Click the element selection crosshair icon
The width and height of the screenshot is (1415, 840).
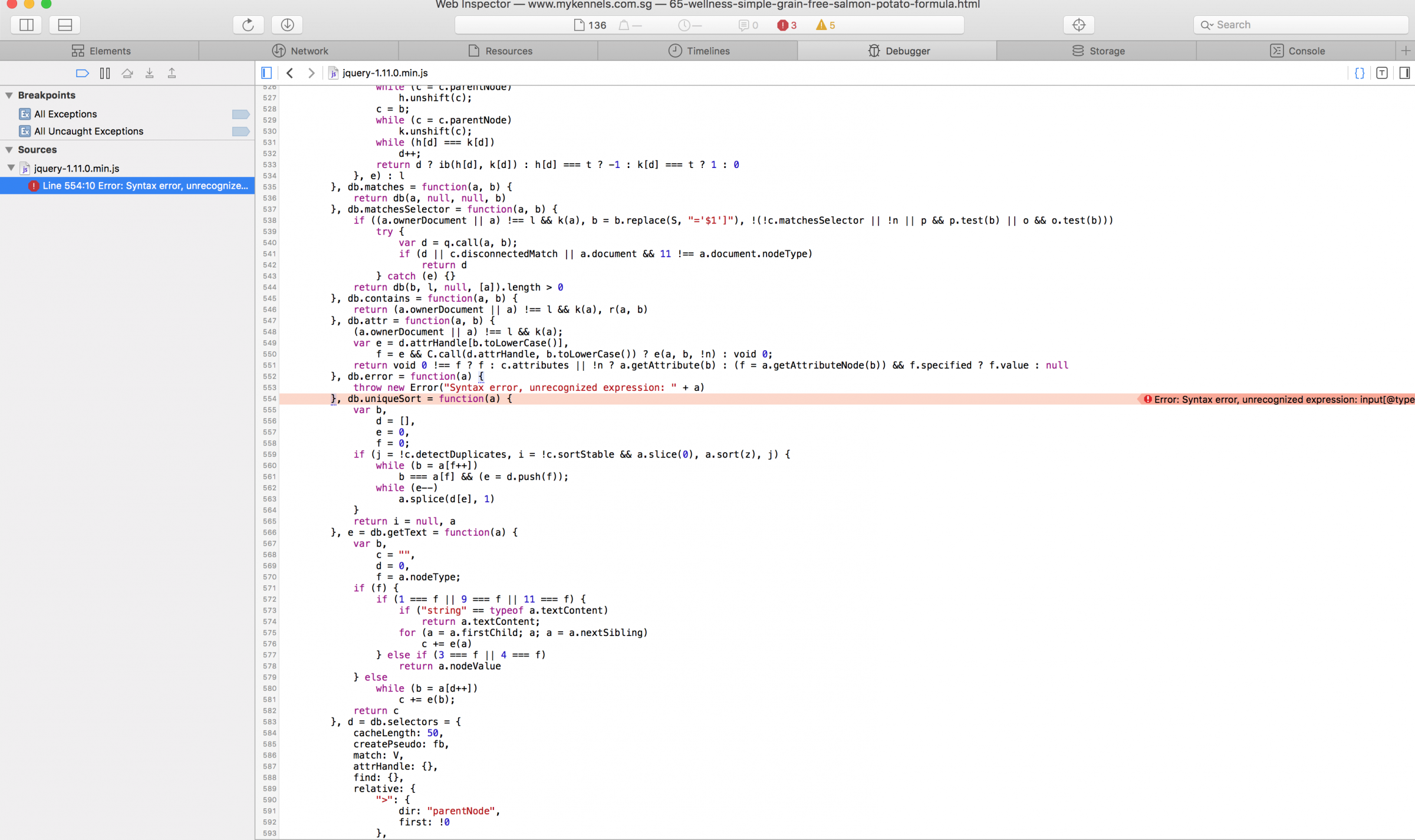1078,25
